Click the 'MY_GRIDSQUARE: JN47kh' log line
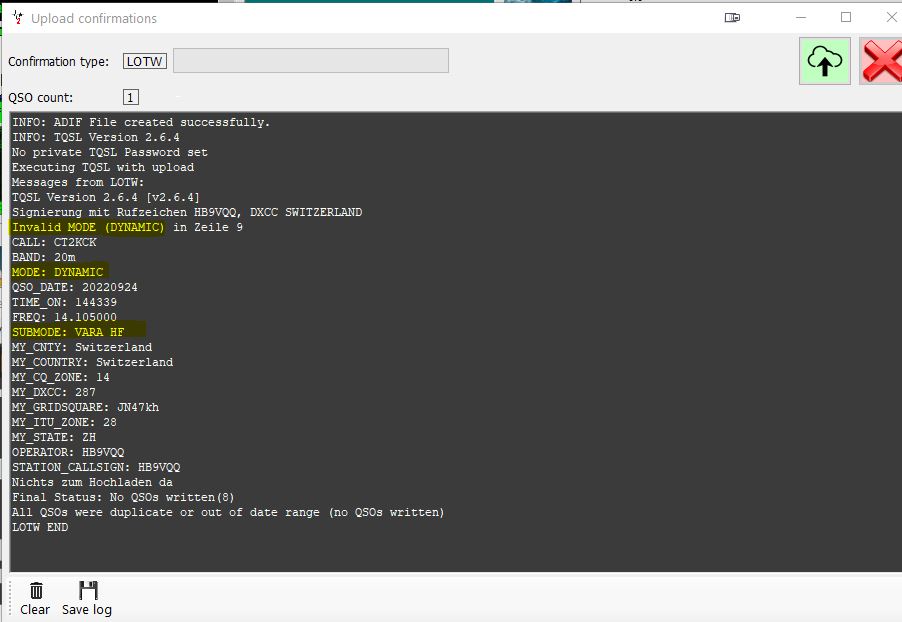 (x=86, y=407)
